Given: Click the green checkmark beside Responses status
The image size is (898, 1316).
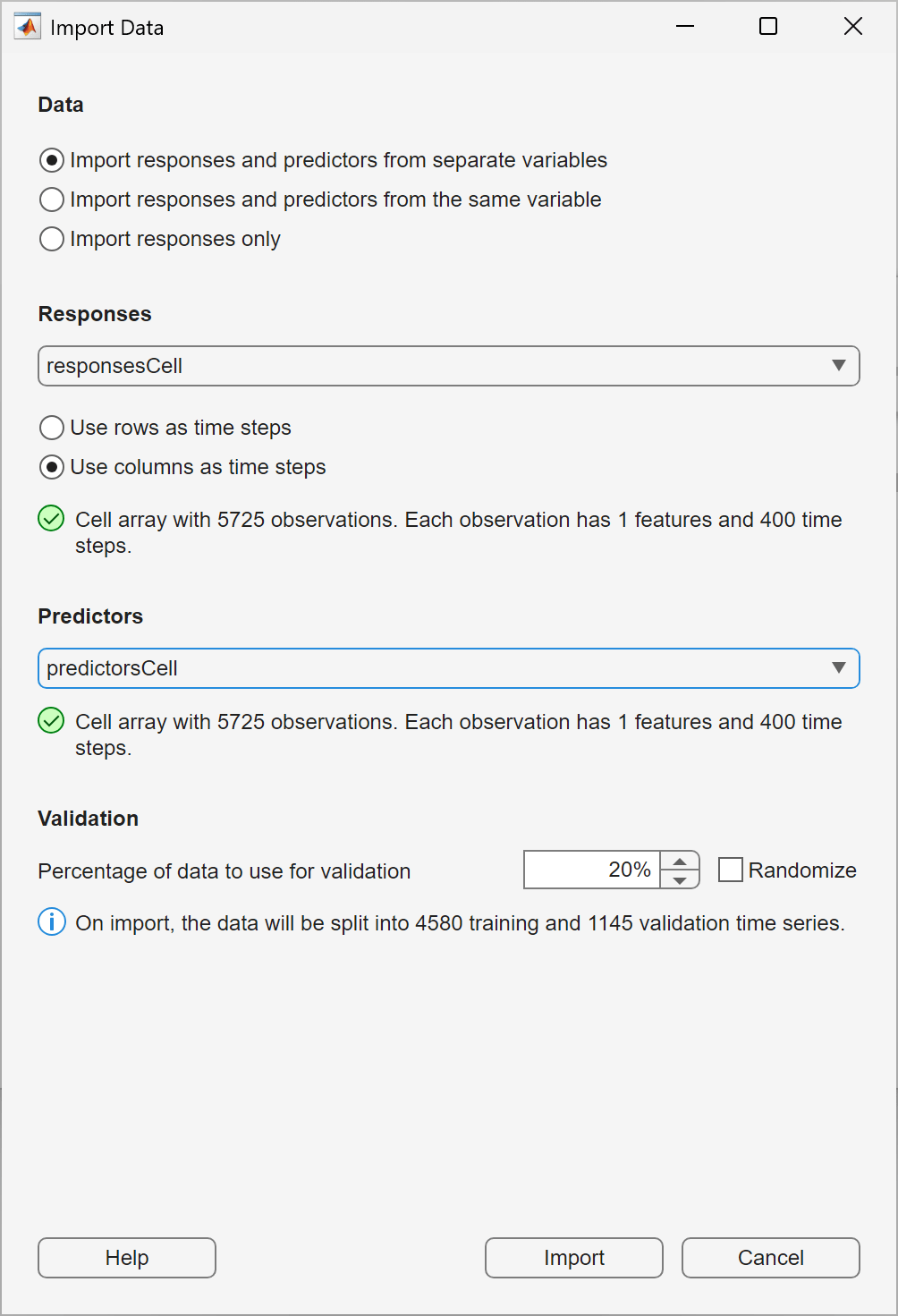Looking at the screenshot, I should pyautogui.click(x=51, y=520).
